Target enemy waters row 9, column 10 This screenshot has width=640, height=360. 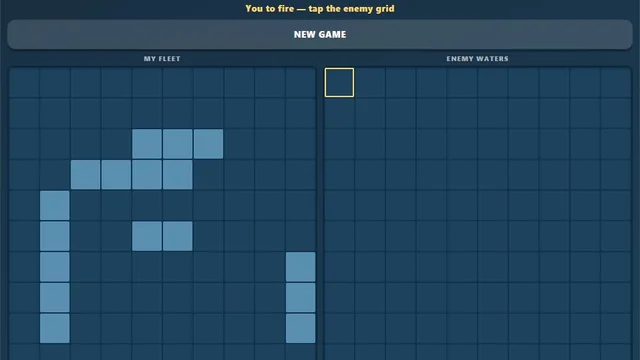click(616, 328)
